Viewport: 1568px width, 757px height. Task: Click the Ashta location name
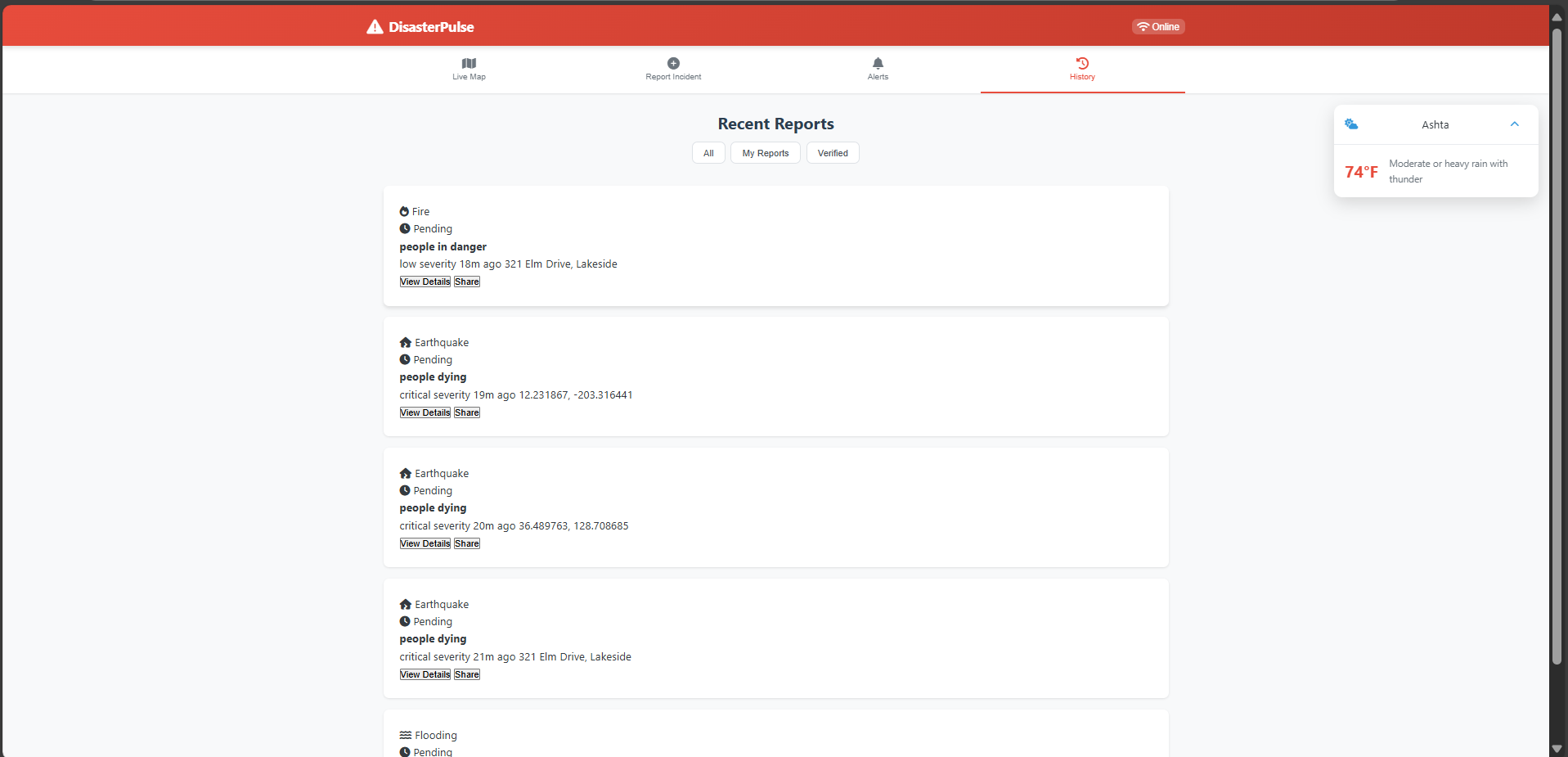pos(1435,124)
